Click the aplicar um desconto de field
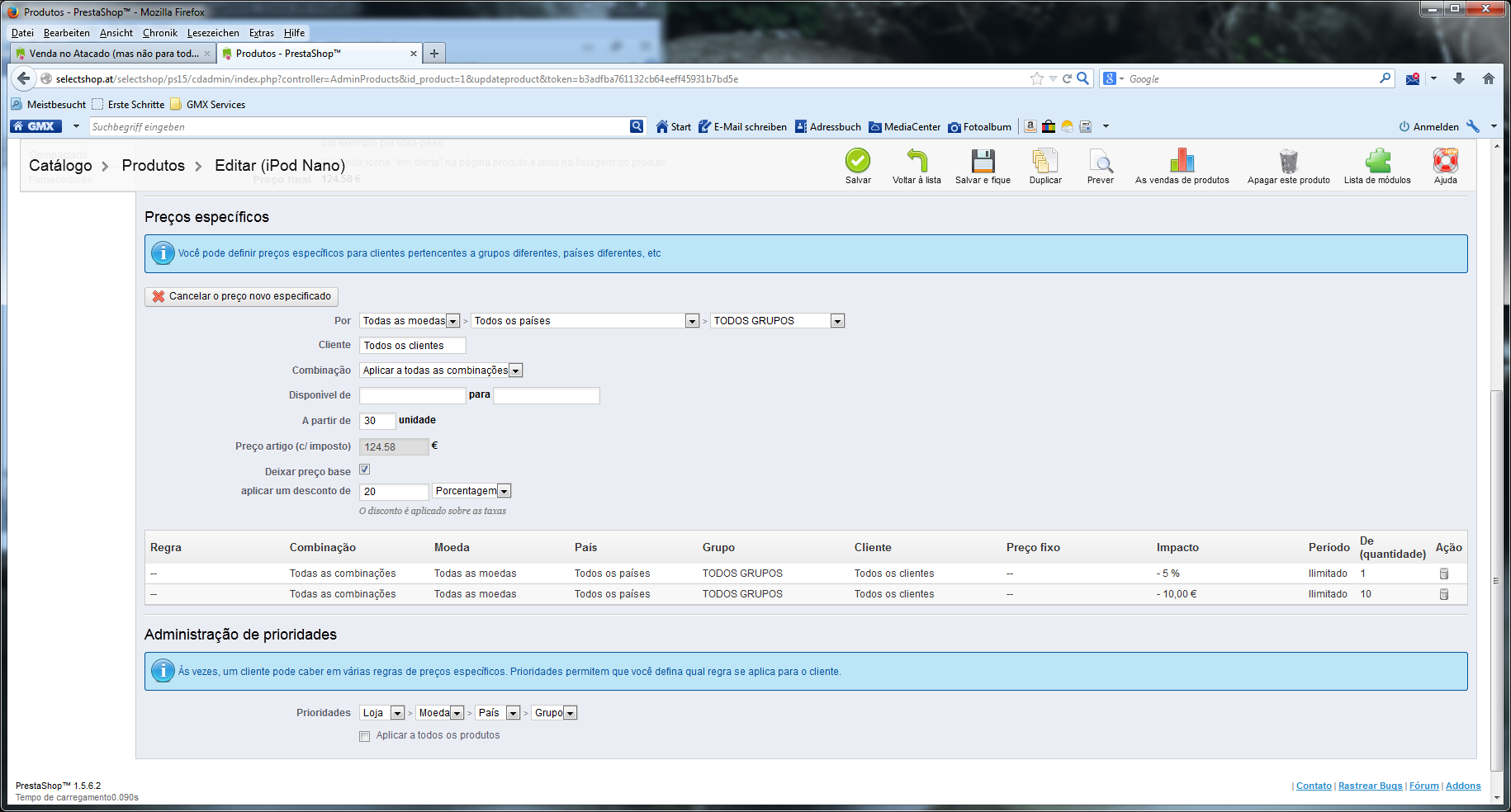 394,492
